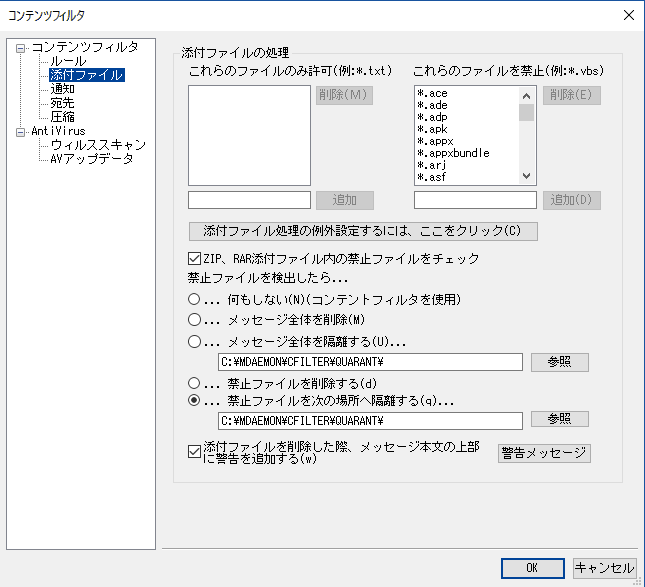The image size is (645, 587).
Task: Toggle ZIP、RAR添付ファイル check checkbox
Action: click(x=194, y=259)
